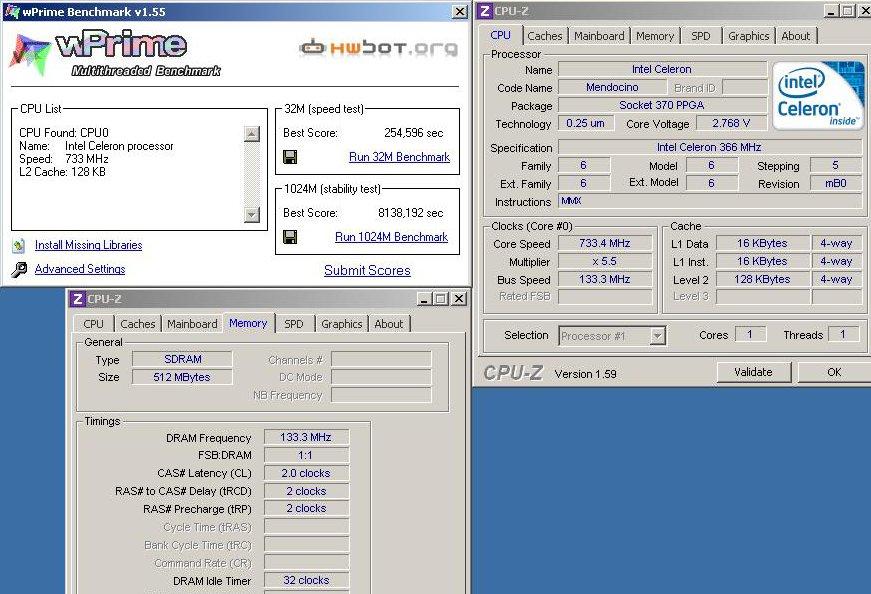Open Caches tab in Memory window

[138, 324]
